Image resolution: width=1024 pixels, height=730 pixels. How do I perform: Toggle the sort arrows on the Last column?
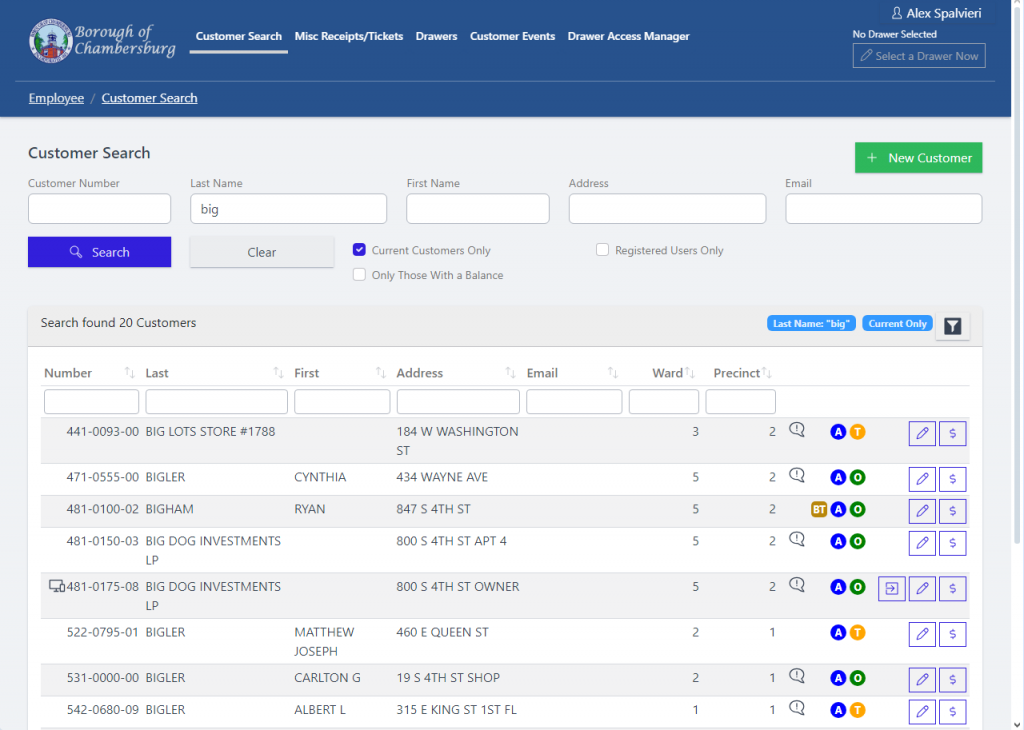pyautogui.click(x=278, y=371)
